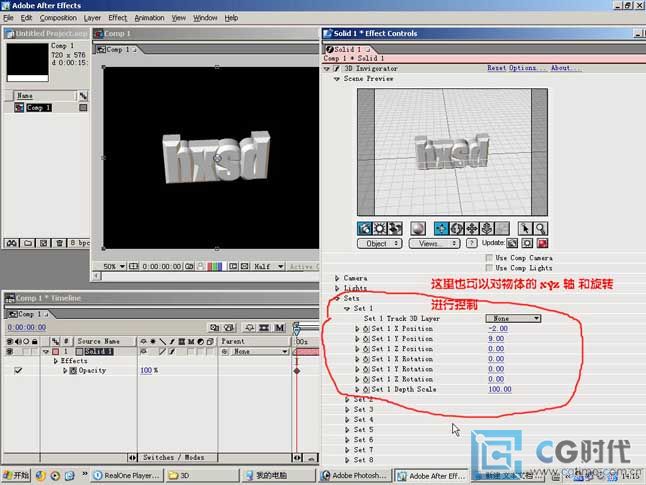
Task: Click the current time 0:00:00:00 in Timeline
Action: [x=27, y=327]
